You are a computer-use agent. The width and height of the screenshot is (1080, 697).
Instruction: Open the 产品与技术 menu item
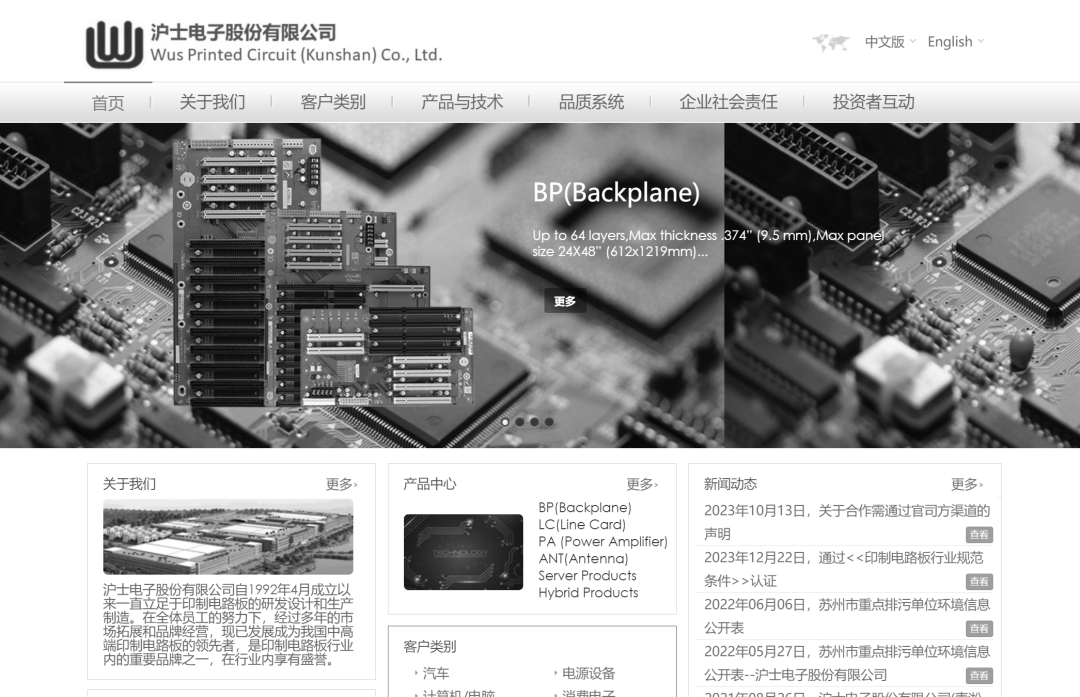tap(462, 102)
